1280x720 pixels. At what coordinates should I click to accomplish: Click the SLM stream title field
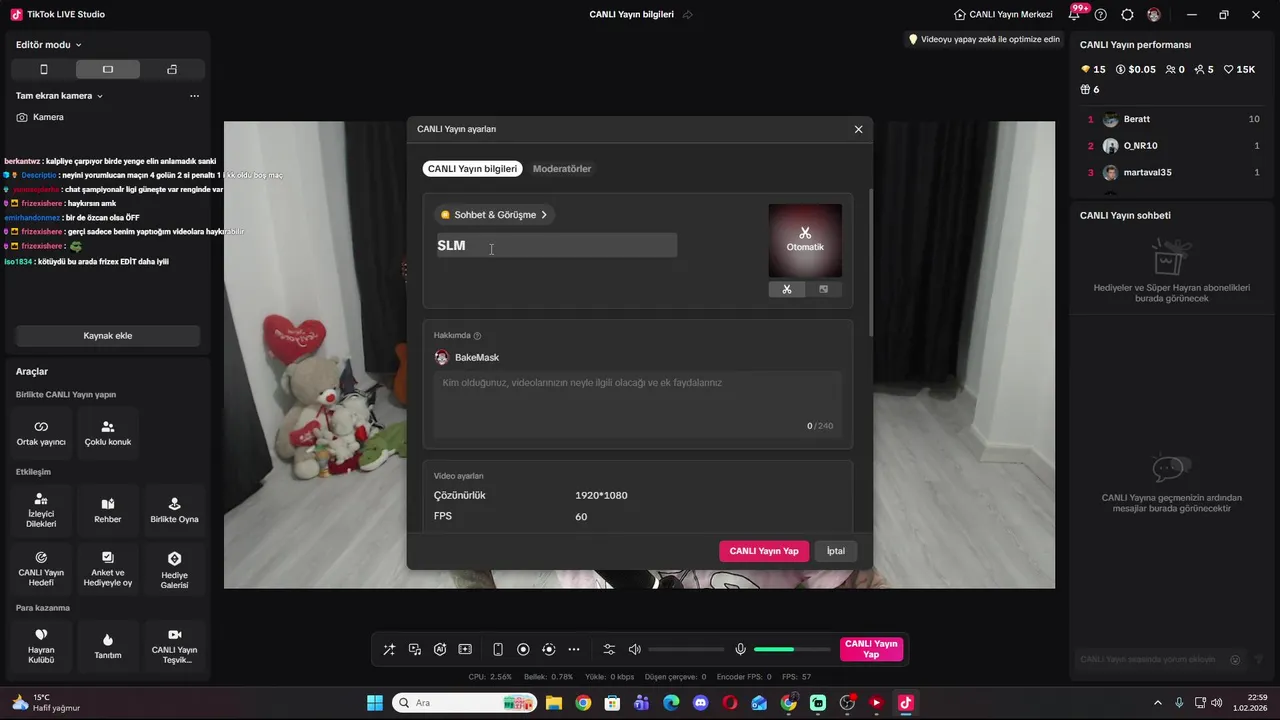(556, 245)
